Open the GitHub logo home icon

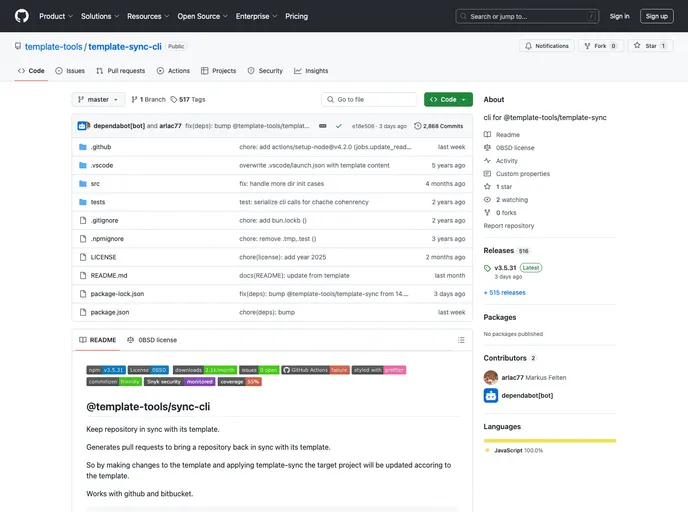[22, 16]
